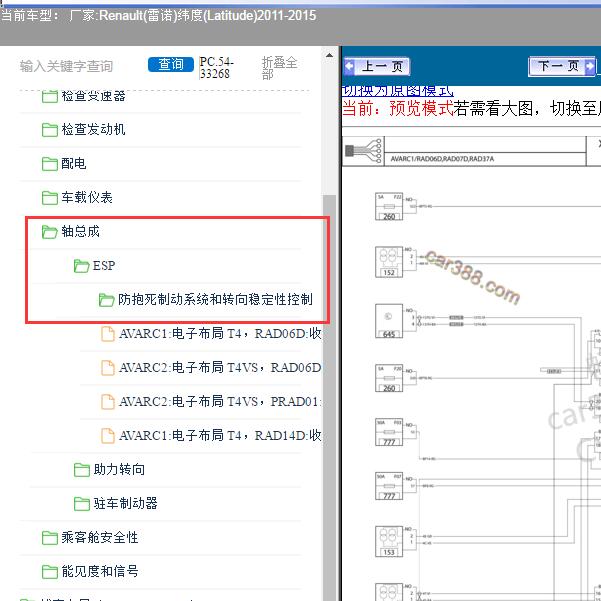601x601 pixels.
Task: Click component 152 in wiring diagram
Action: tap(389, 262)
